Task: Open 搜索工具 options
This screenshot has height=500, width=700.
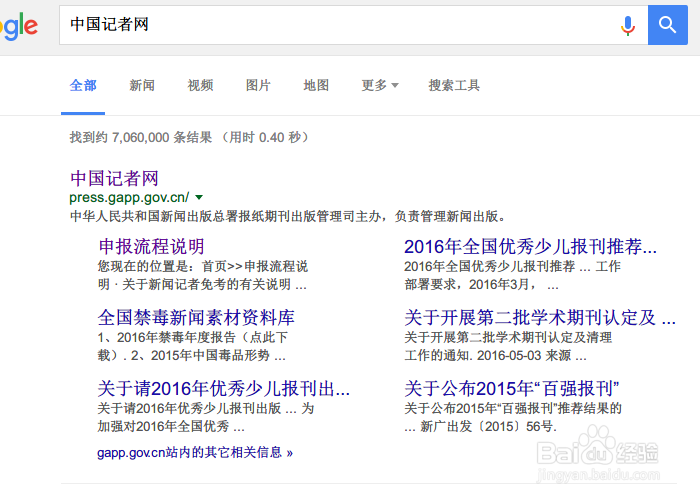Action: tap(454, 85)
